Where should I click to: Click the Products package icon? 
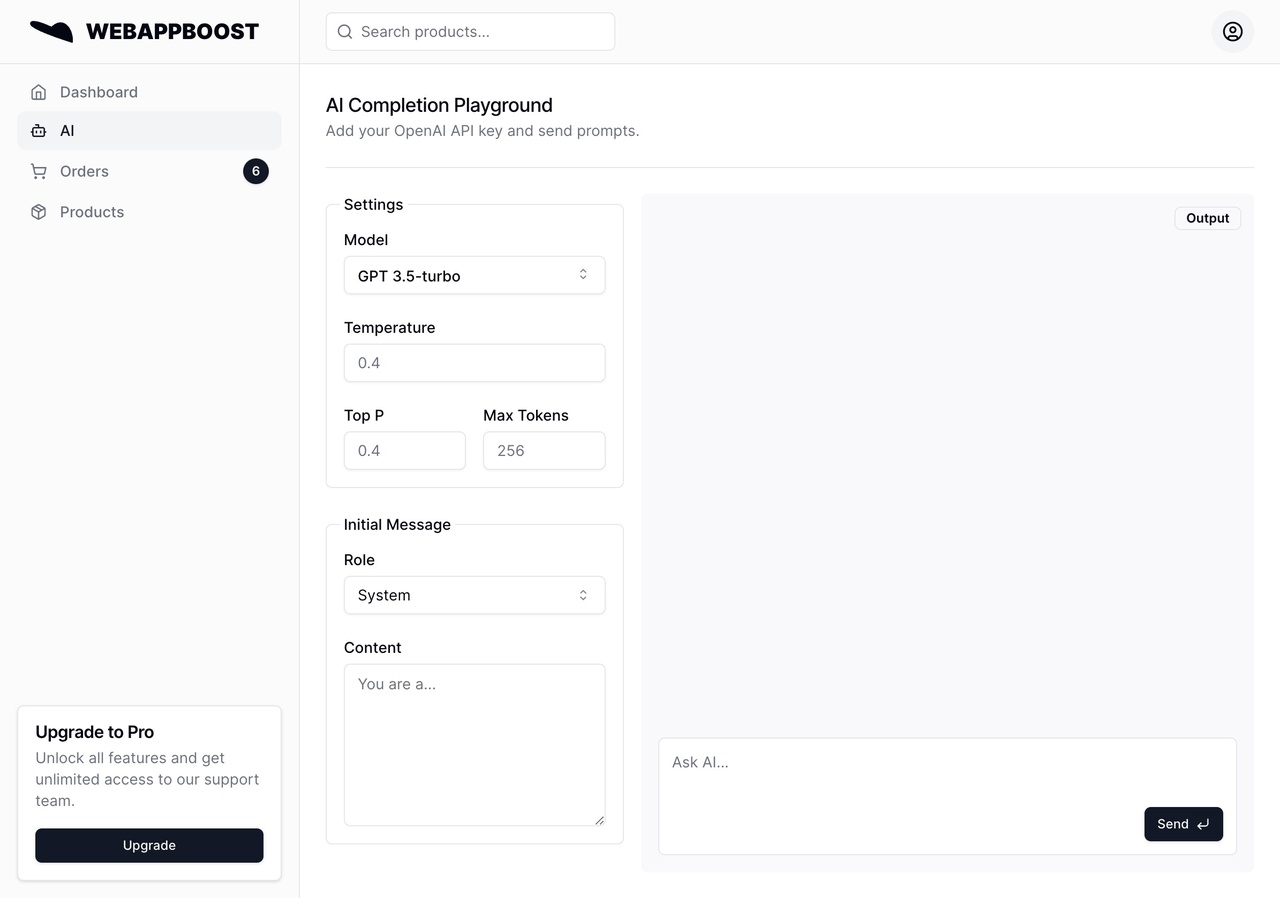coord(38,211)
